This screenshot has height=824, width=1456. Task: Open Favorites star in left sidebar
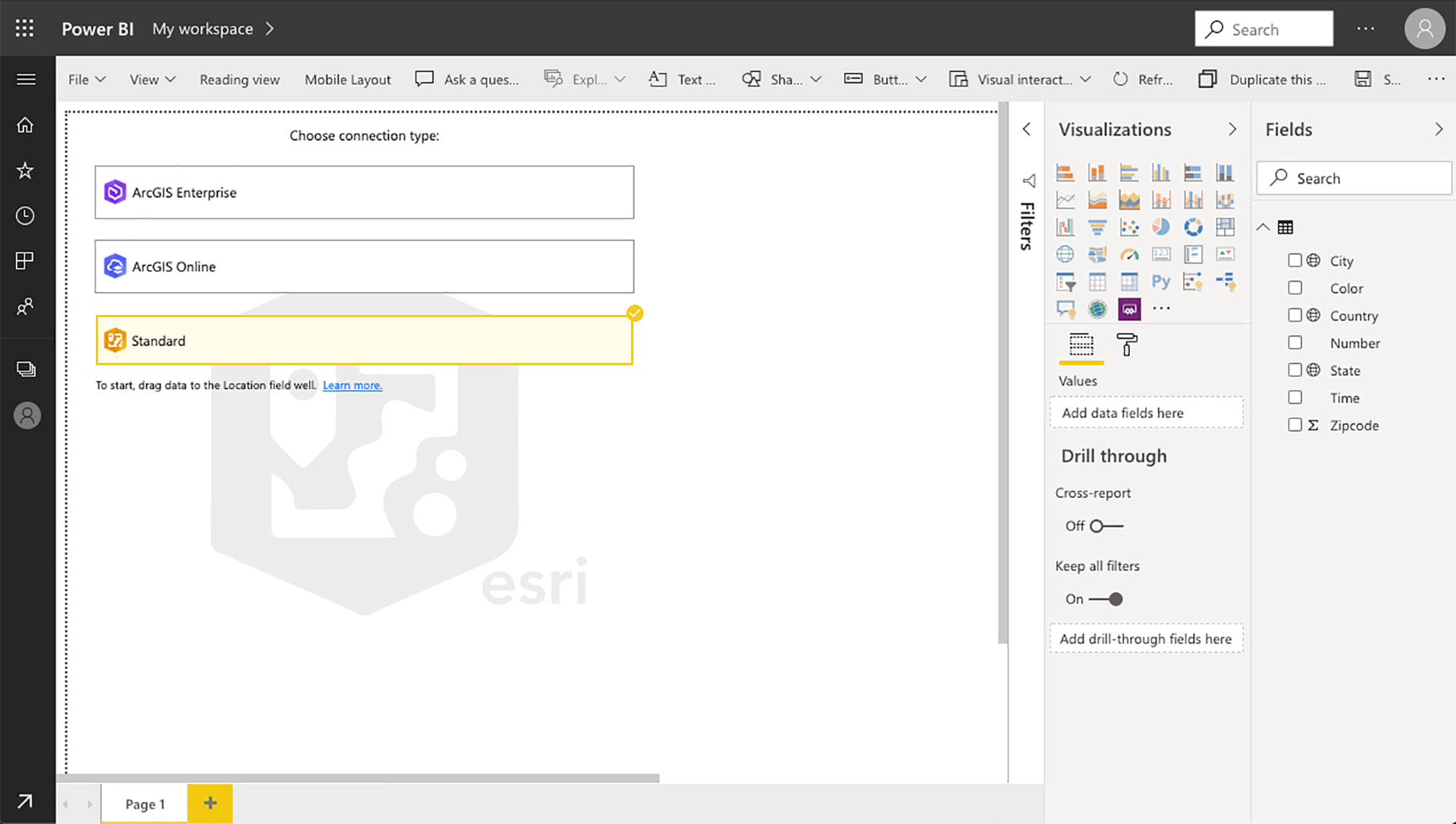point(25,171)
